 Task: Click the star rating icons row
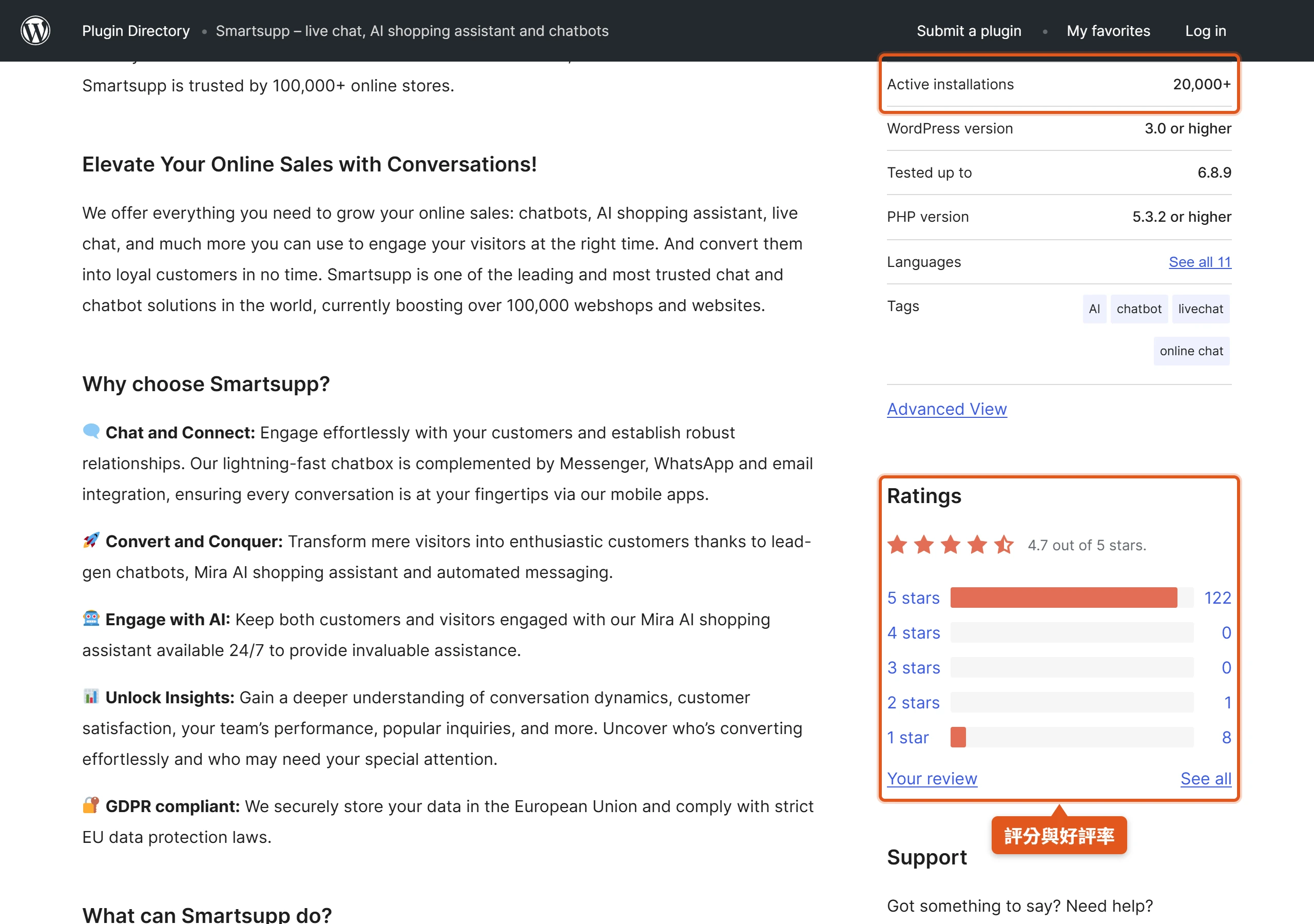point(951,545)
